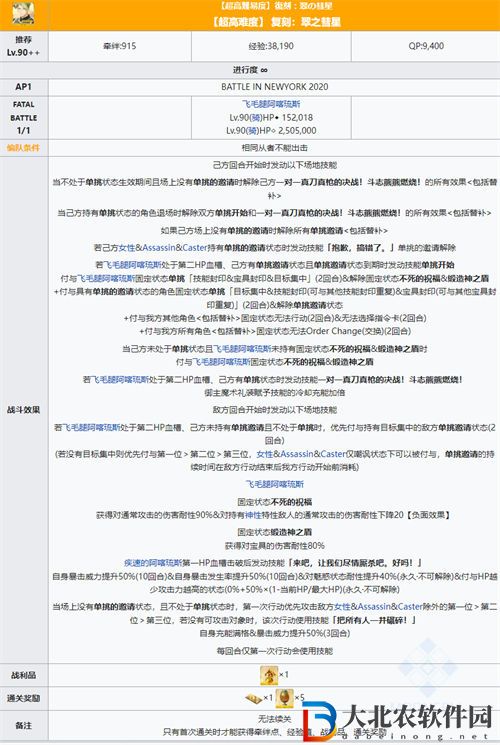
Task: Open 飞毛腿阿喀琉斯 centered heading link above 固定状态不死的祝福
Action: [274, 484]
